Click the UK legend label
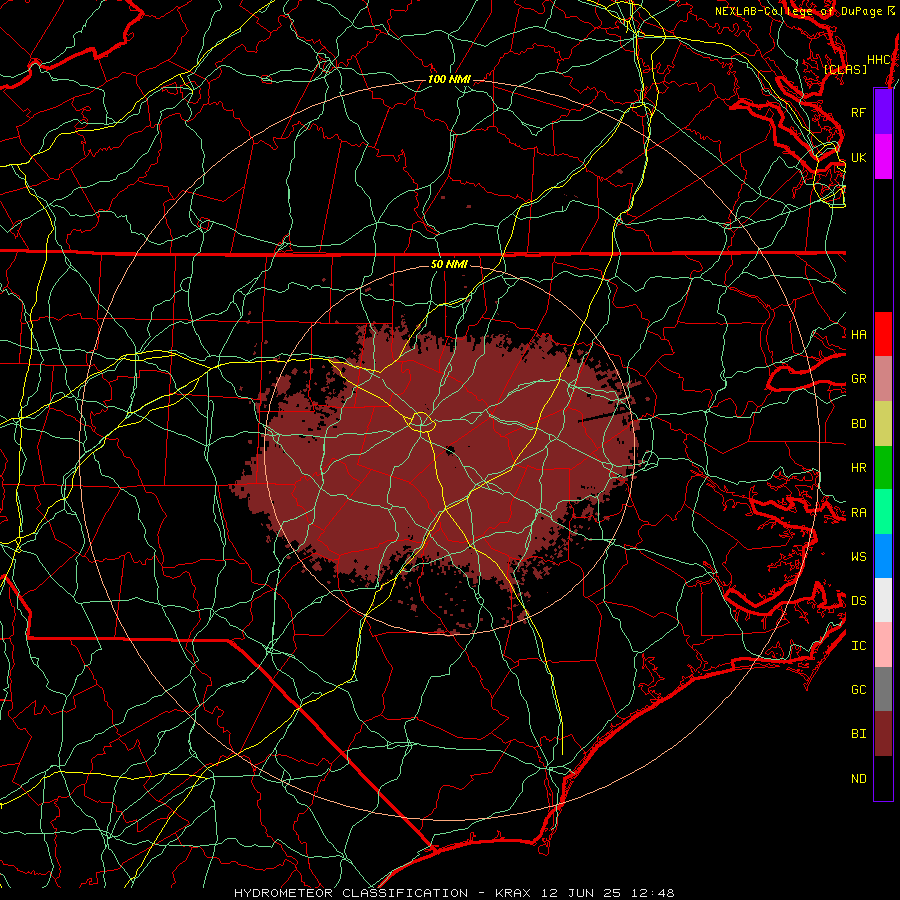Screen dimensions: 900x900 tap(858, 157)
